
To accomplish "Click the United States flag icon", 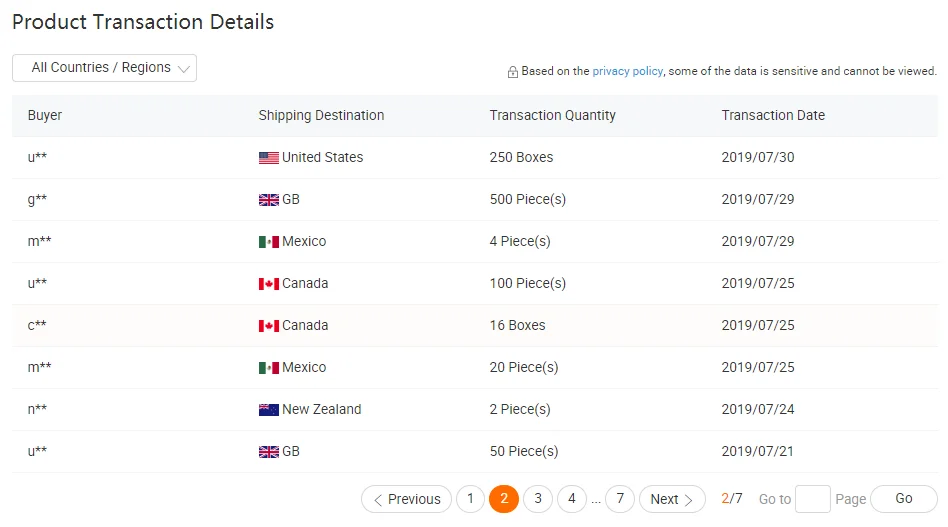I will point(268,158).
